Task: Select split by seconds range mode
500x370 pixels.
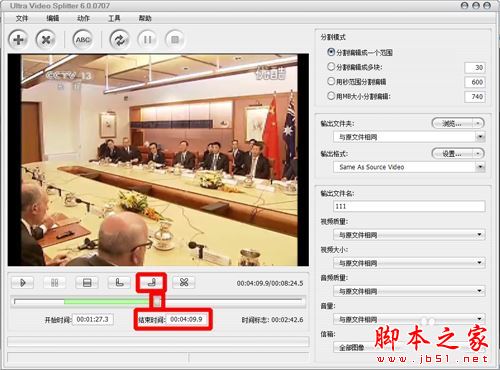Action: pos(331,81)
